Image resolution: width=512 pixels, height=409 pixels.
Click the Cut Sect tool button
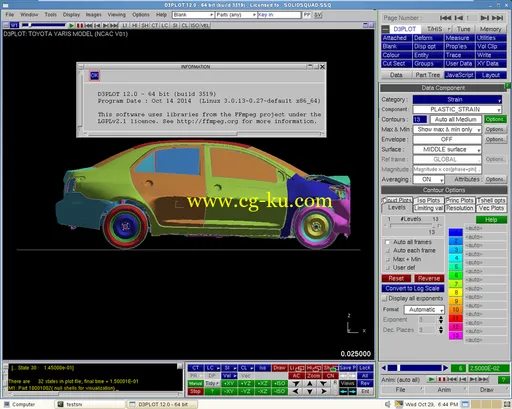[x=396, y=63]
